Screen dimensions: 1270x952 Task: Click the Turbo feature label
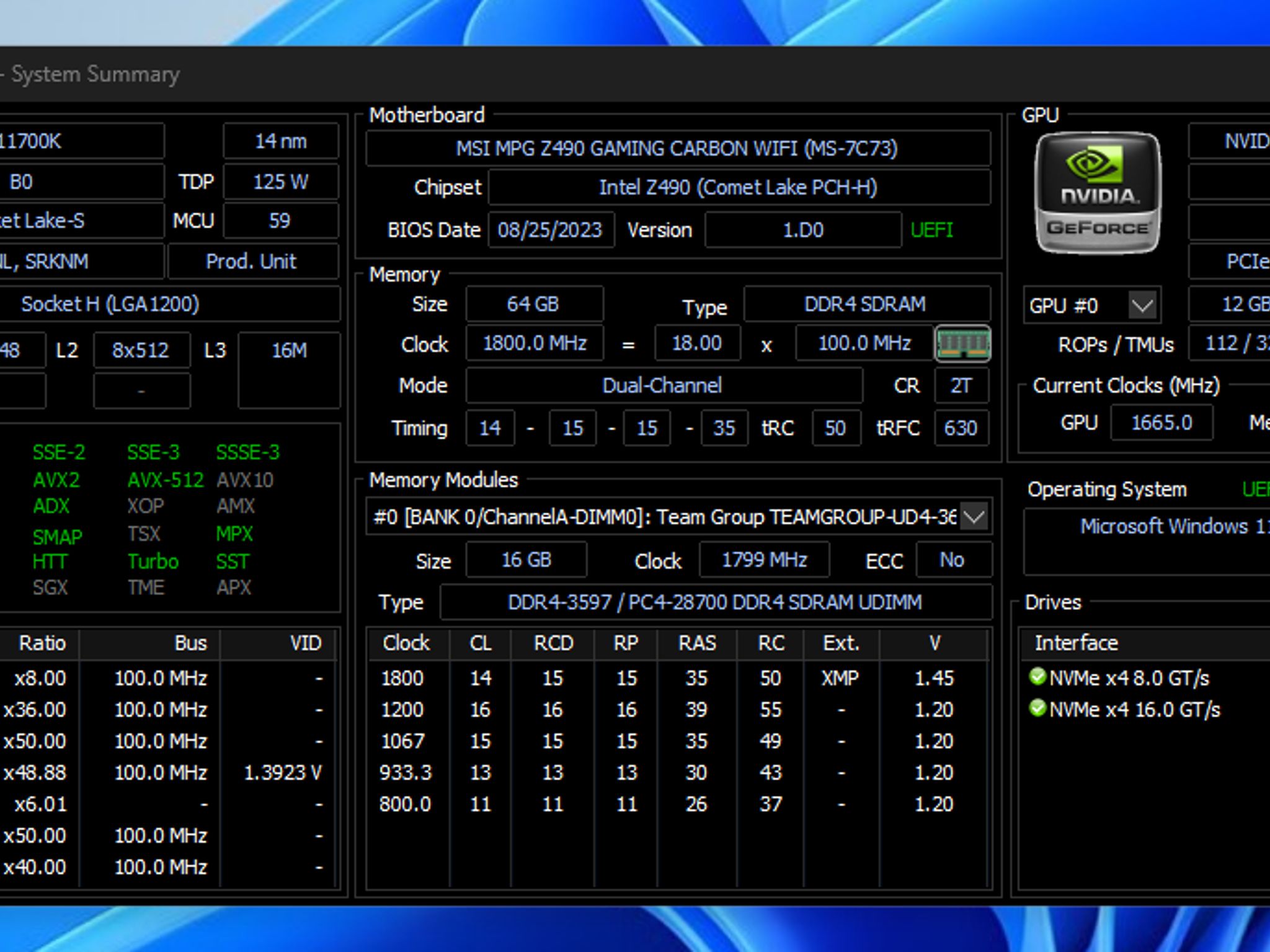point(153,562)
